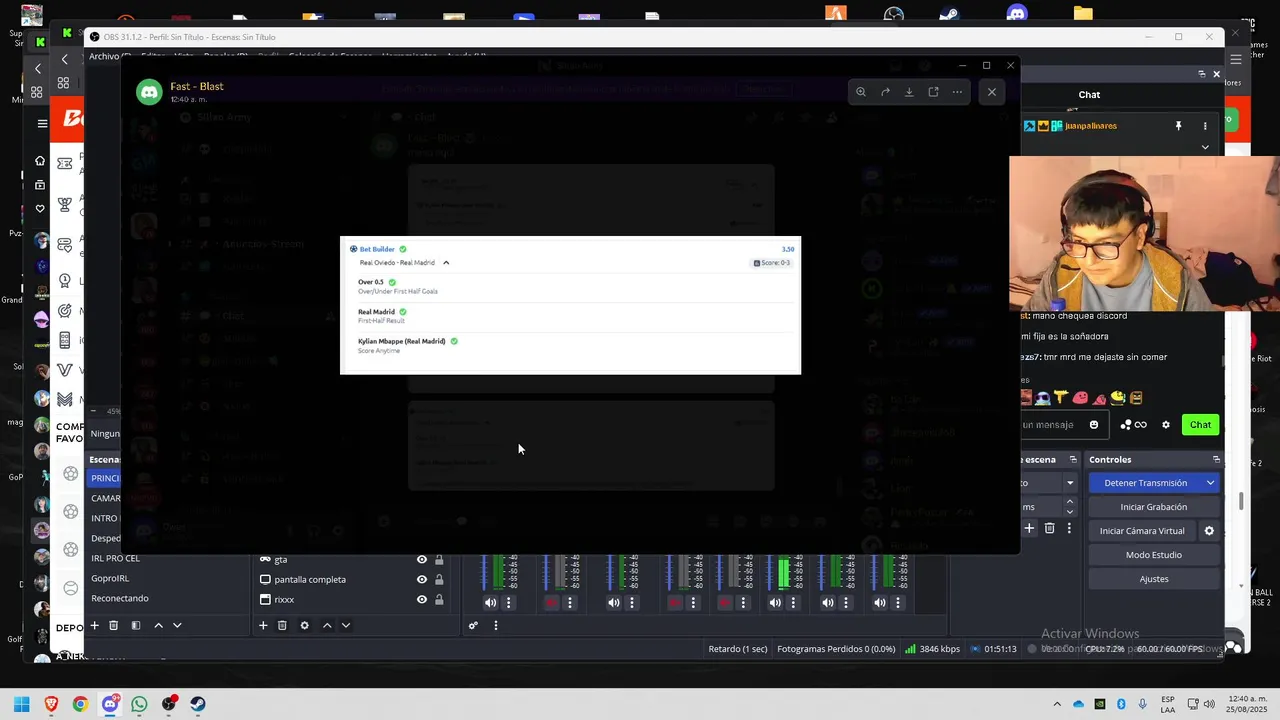This screenshot has height=720, width=1280.
Task: Move source up with arrow
Action: [x=327, y=626]
